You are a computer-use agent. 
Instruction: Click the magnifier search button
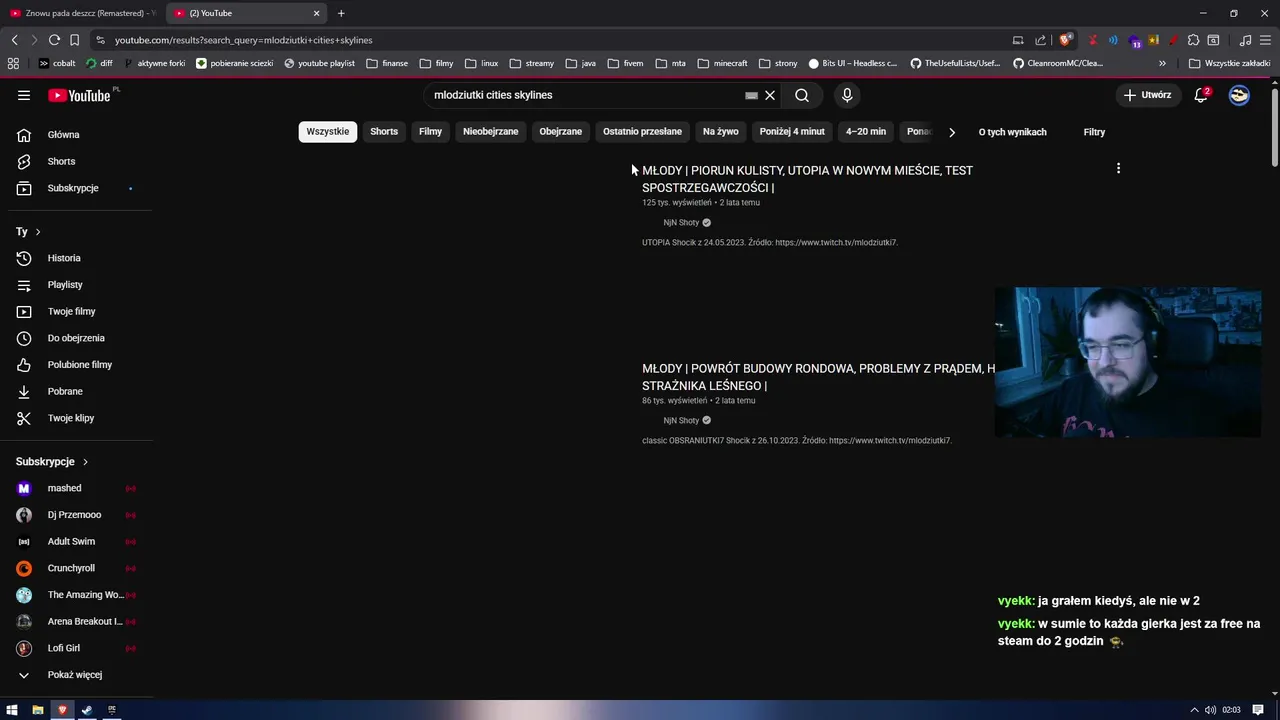point(802,95)
